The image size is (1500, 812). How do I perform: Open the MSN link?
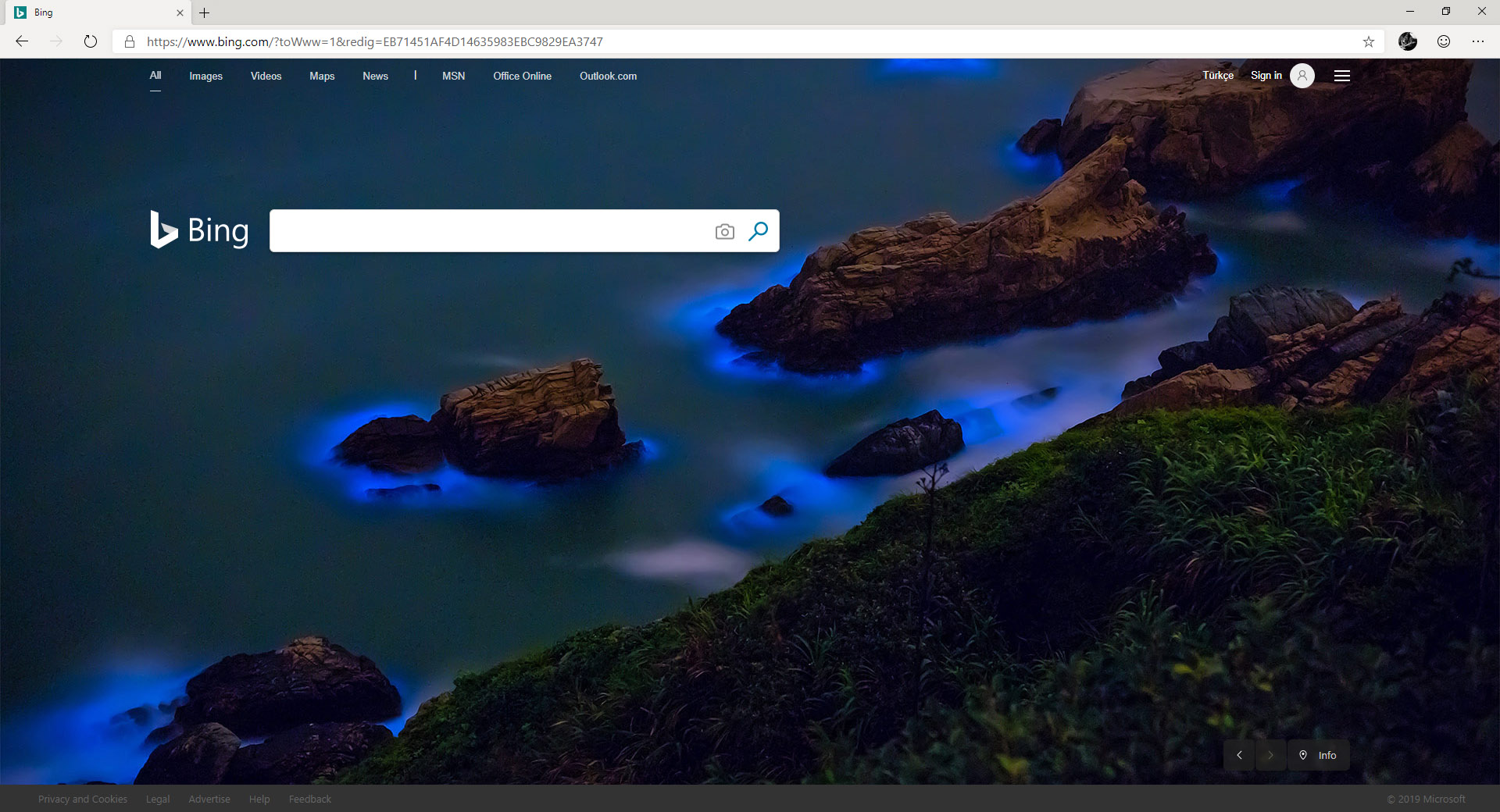pos(453,76)
